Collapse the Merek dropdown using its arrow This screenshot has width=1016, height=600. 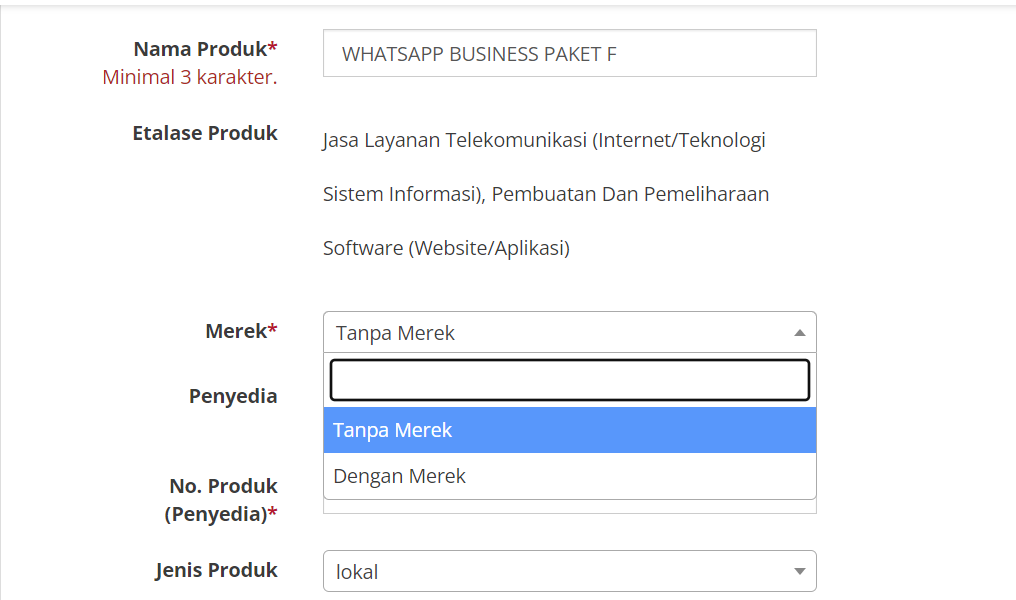(800, 333)
